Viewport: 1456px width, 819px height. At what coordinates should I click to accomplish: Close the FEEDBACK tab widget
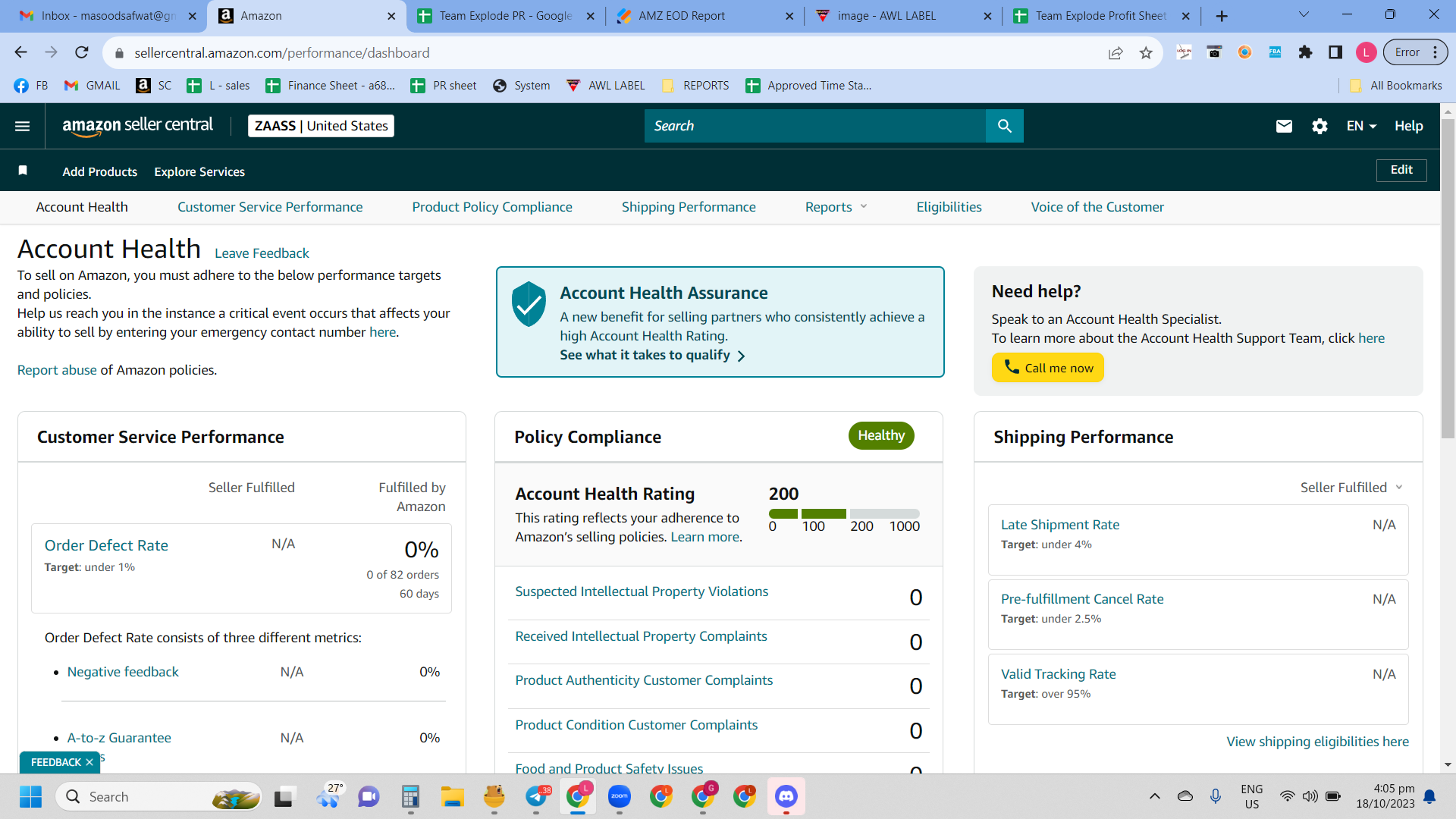tap(89, 762)
